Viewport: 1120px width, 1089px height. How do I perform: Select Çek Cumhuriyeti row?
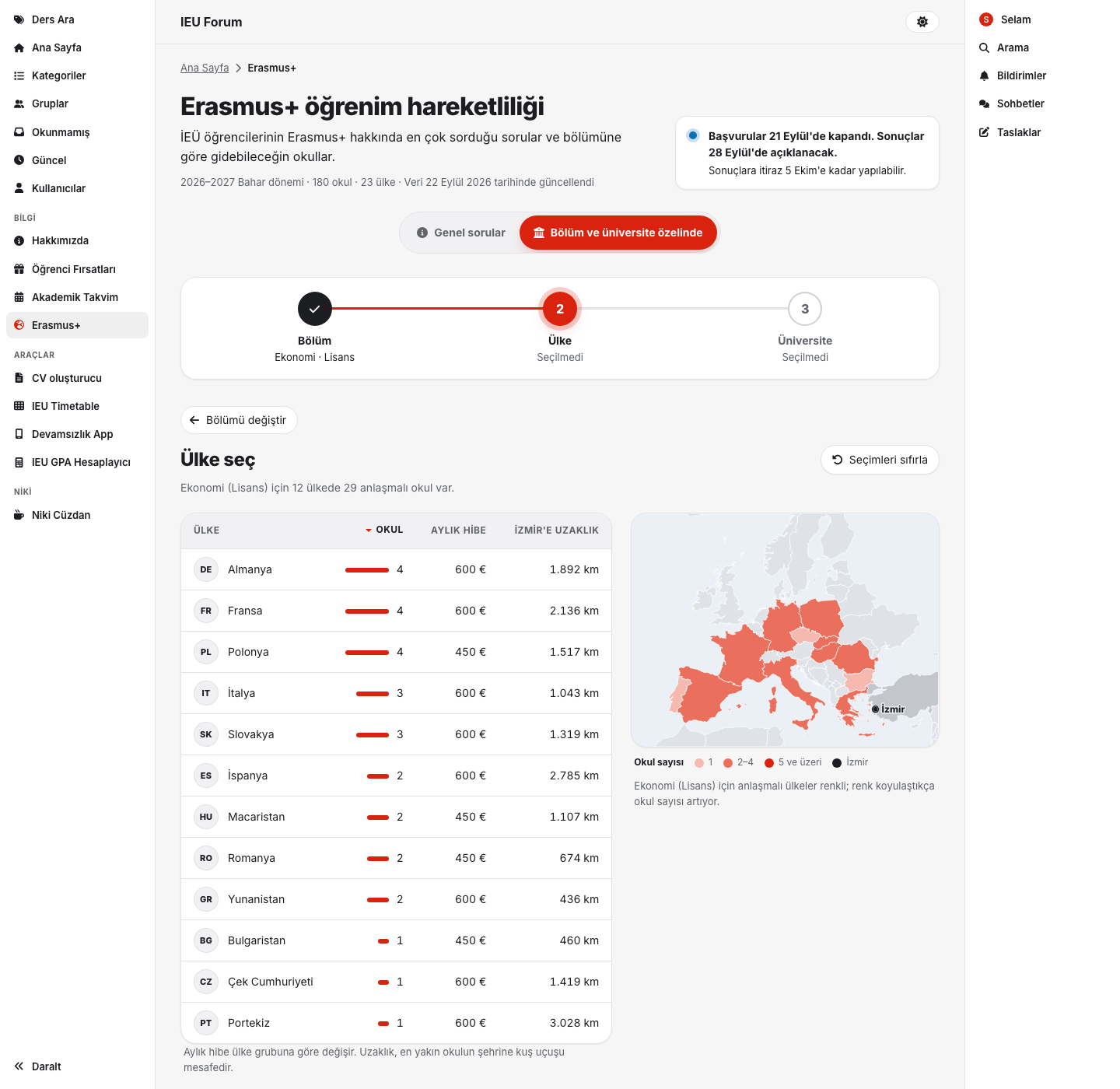pos(396,982)
